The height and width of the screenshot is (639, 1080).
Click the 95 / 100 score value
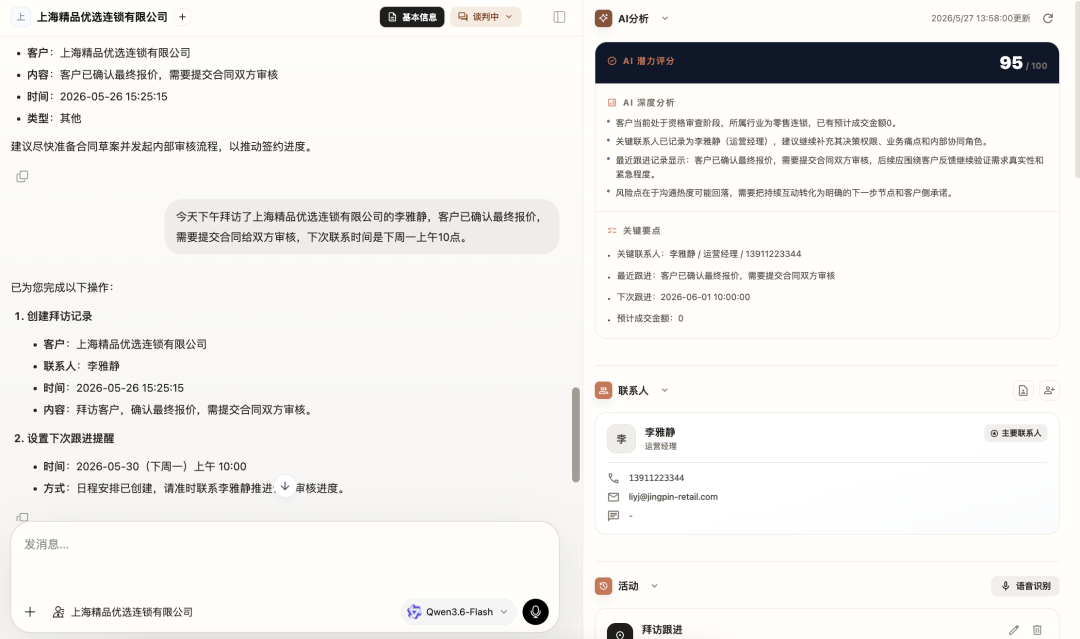click(1023, 63)
